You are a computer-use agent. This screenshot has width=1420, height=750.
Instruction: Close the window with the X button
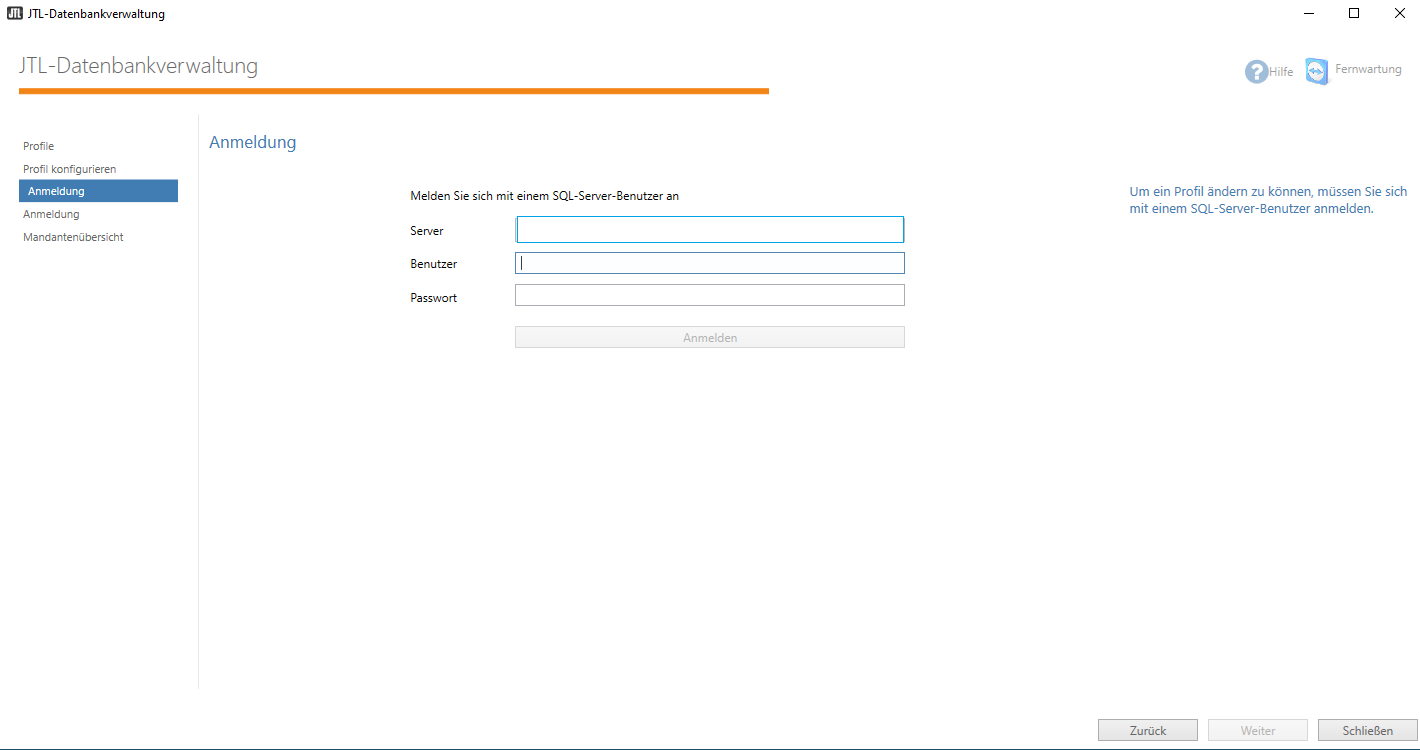(x=1399, y=13)
